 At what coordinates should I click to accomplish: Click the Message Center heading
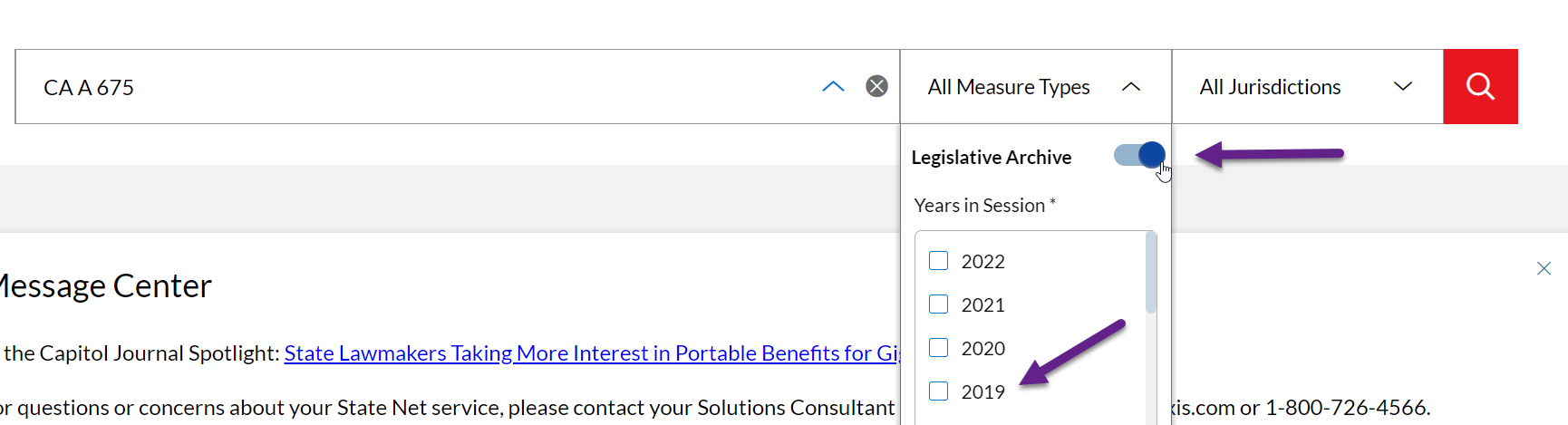105,286
